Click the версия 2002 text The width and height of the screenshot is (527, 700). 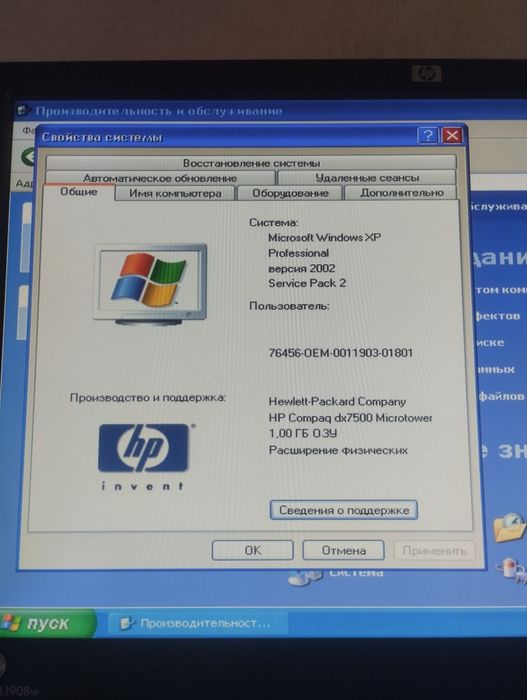(x=301, y=268)
